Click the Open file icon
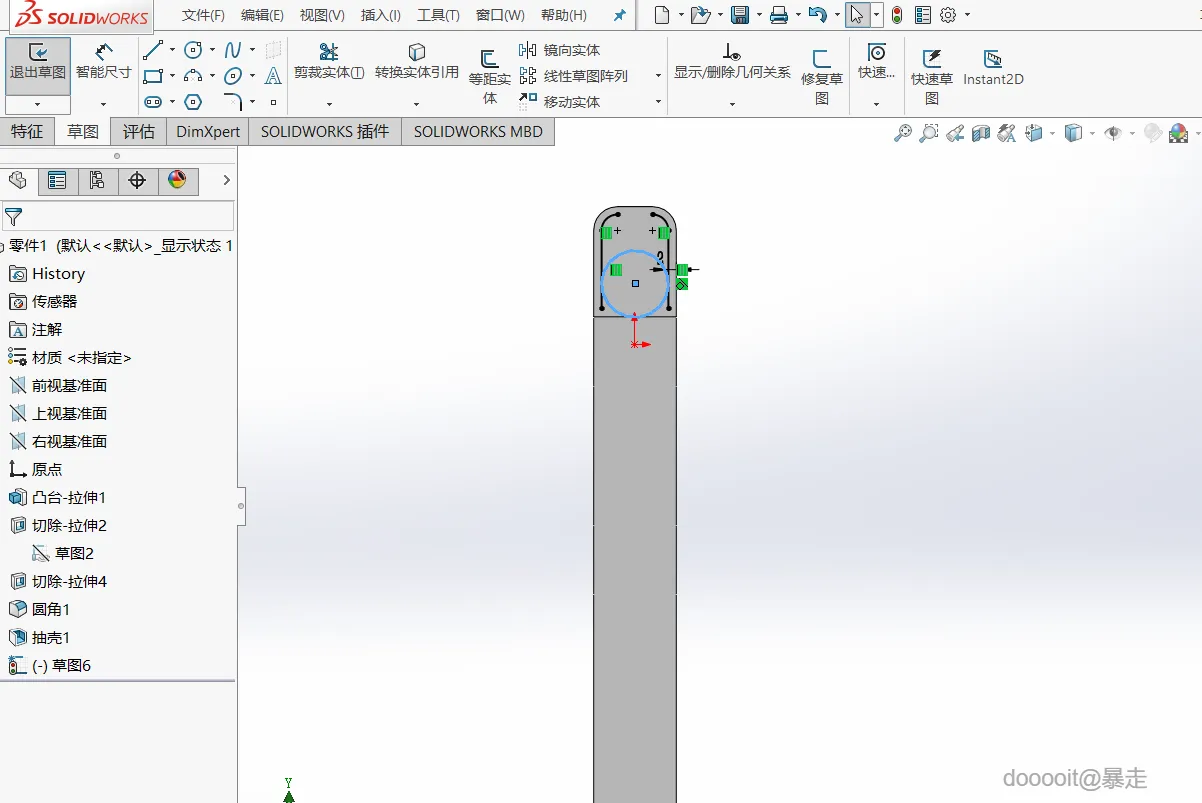1202x803 pixels. [x=700, y=15]
